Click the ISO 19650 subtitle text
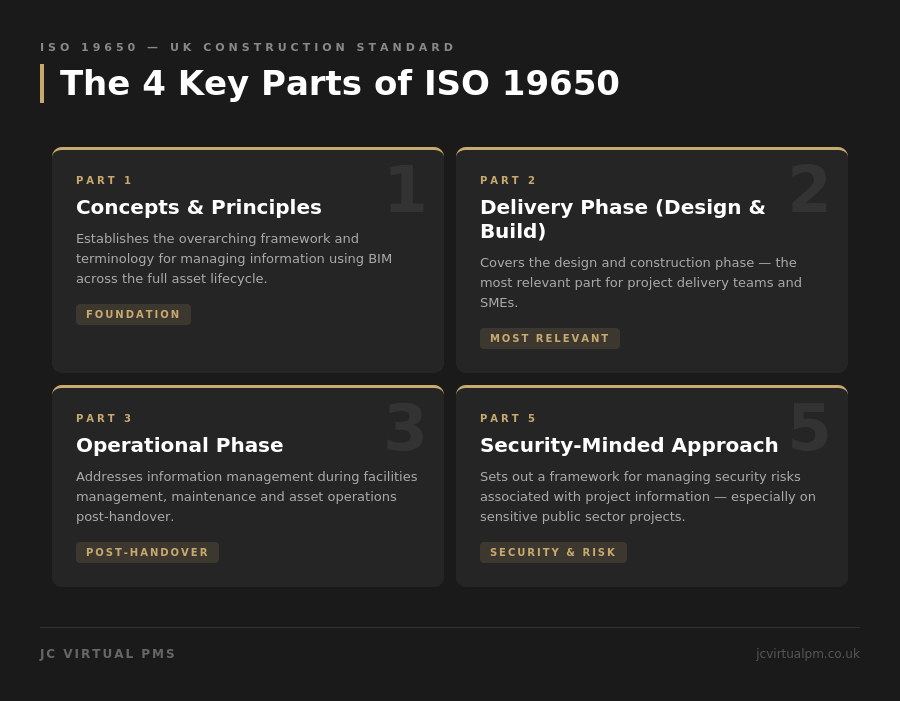The height and width of the screenshot is (701, 900). pyautogui.click(x=248, y=47)
